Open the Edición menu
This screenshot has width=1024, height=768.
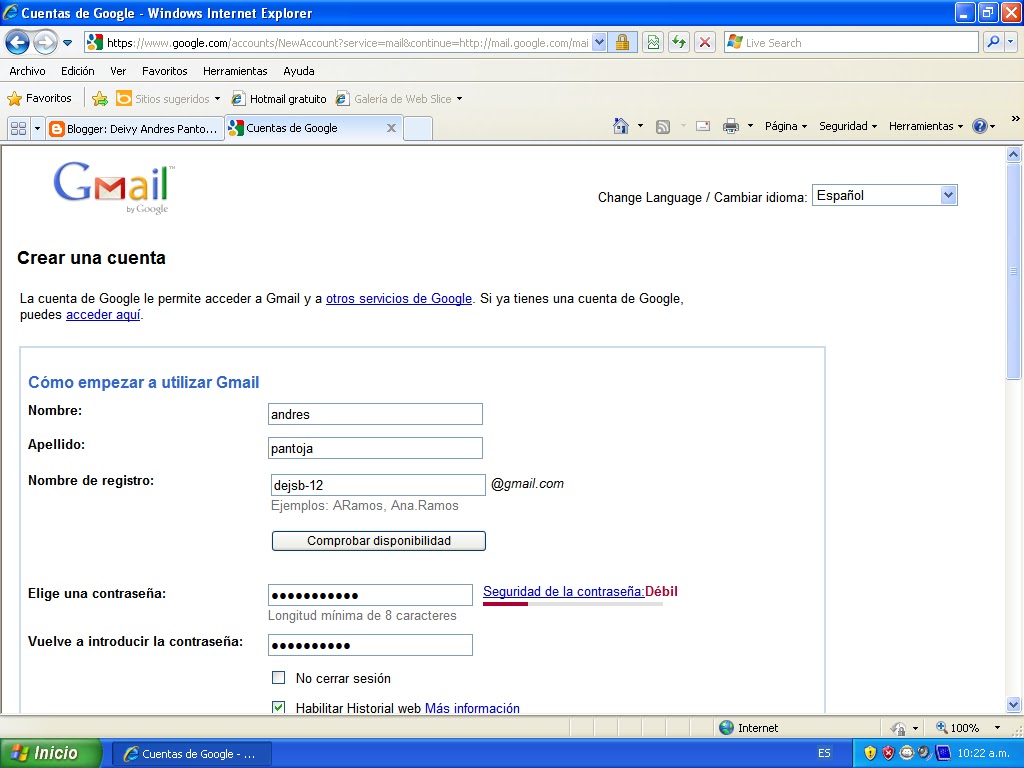pyautogui.click(x=78, y=71)
